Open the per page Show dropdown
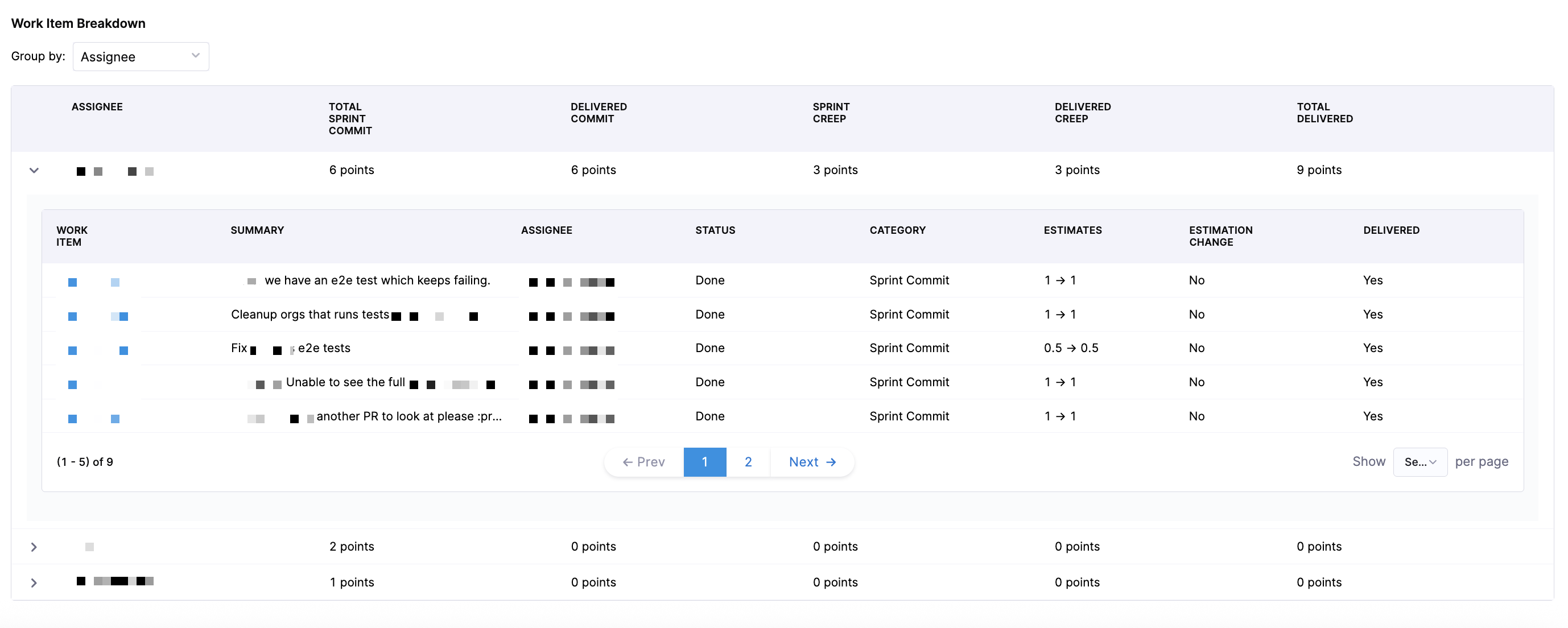 pos(1420,462)
